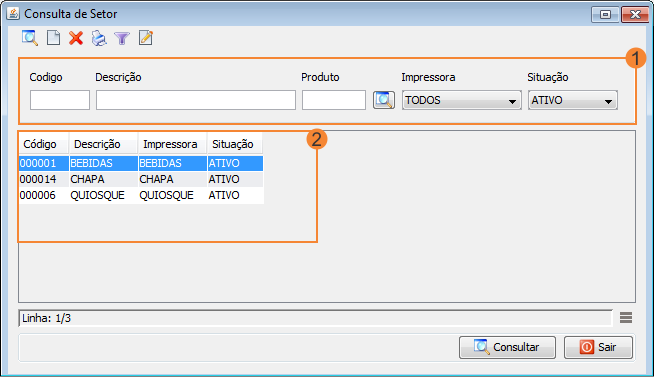Screen dimensions: 654x377
Task: Click the QUIOSQUE printer cell
Action: (172, 195)
